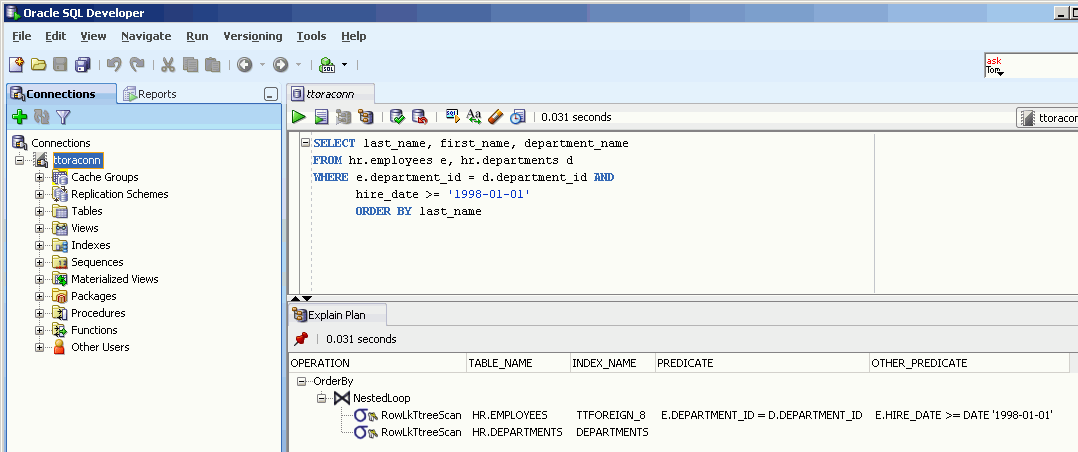Image resolution: width=1078 pixels, height=452 pixels.
Task: Open the Help menu
Action: coord(353,36)
